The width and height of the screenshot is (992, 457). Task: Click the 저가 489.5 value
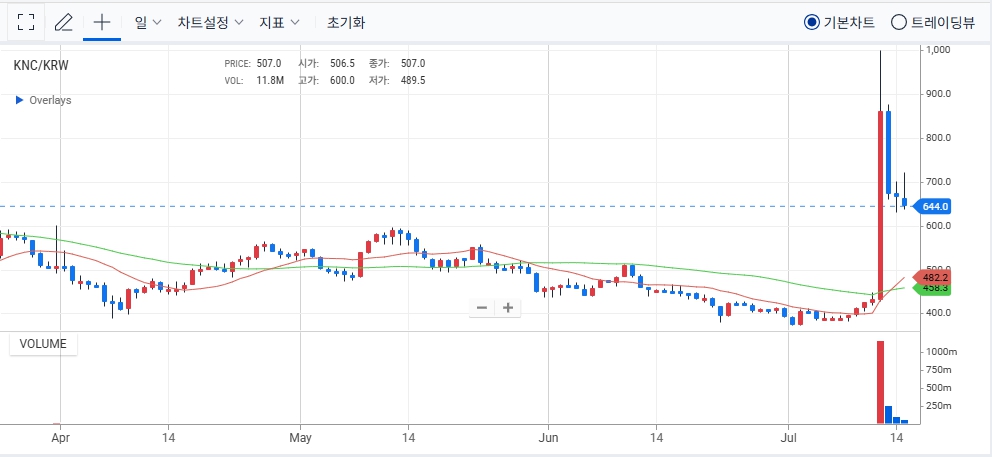click(x=412, y=80)
